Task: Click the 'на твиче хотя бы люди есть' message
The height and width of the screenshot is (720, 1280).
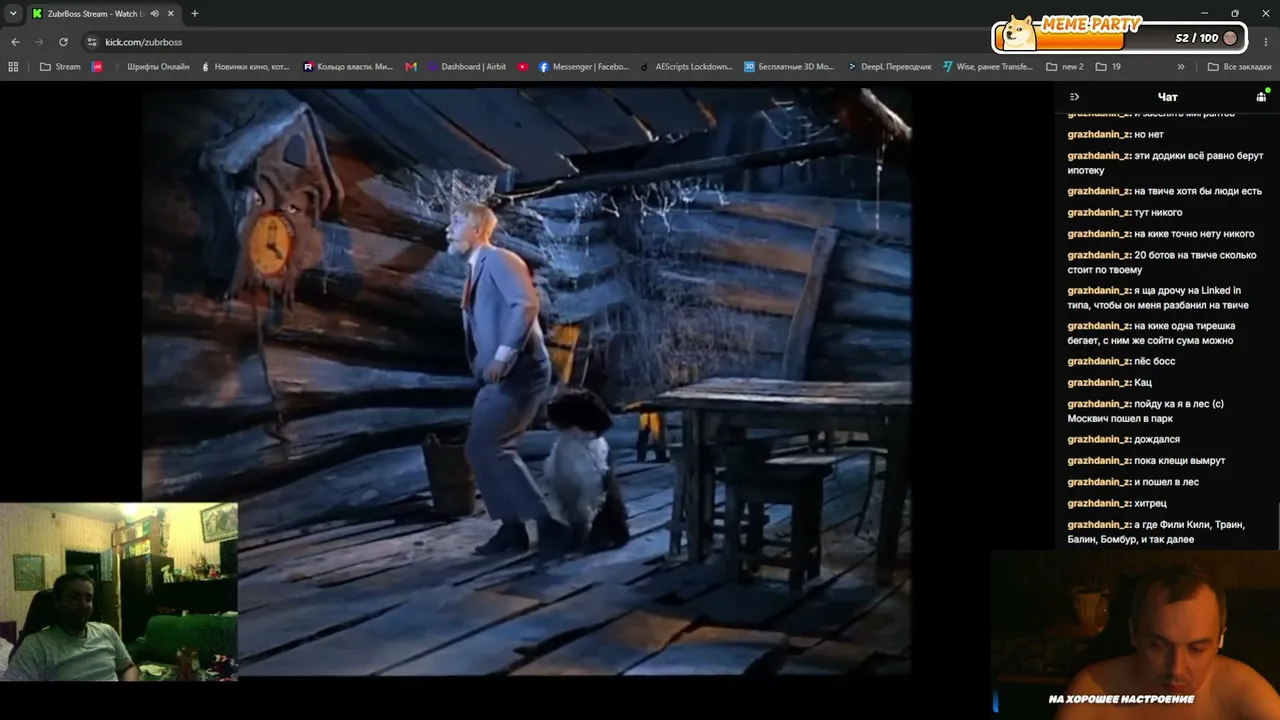Action: [1165, 191]
